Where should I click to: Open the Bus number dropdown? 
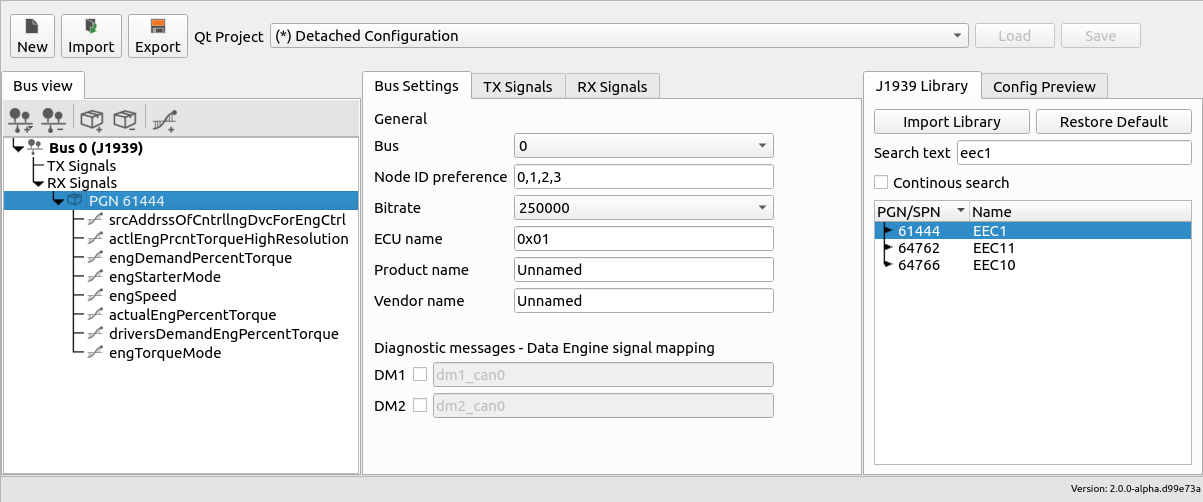644,146
